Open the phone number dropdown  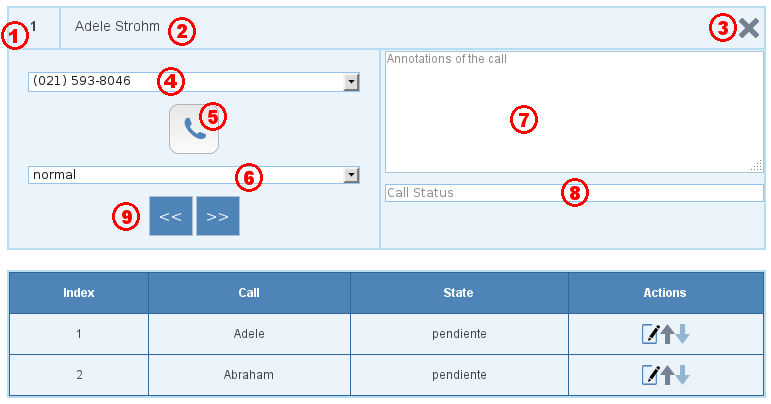(351, 81)
